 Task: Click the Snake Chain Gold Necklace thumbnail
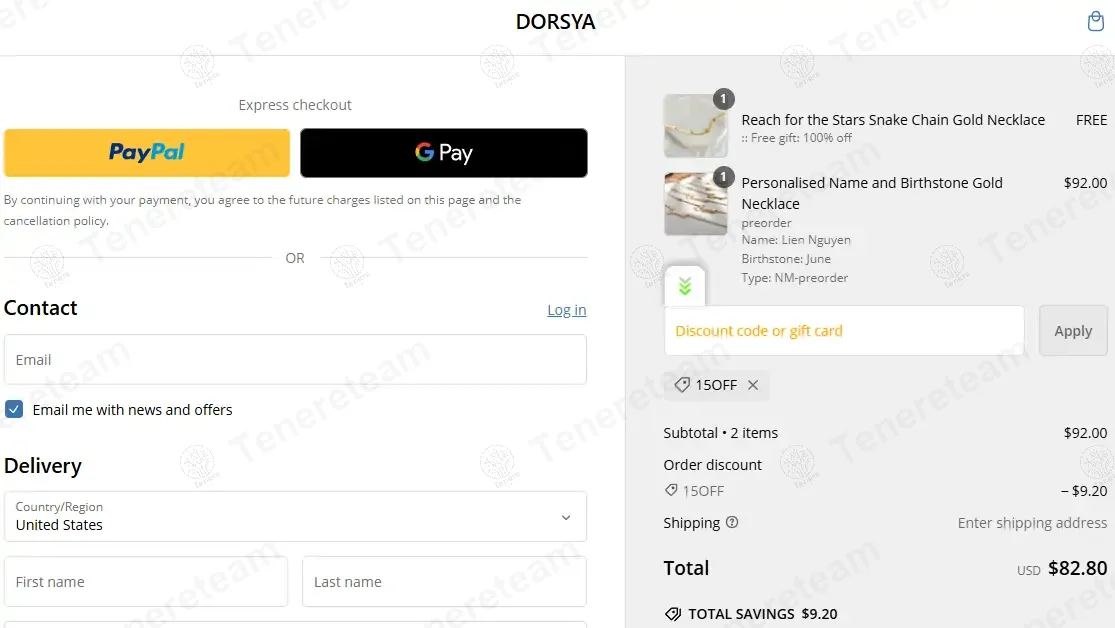(696, 126)
